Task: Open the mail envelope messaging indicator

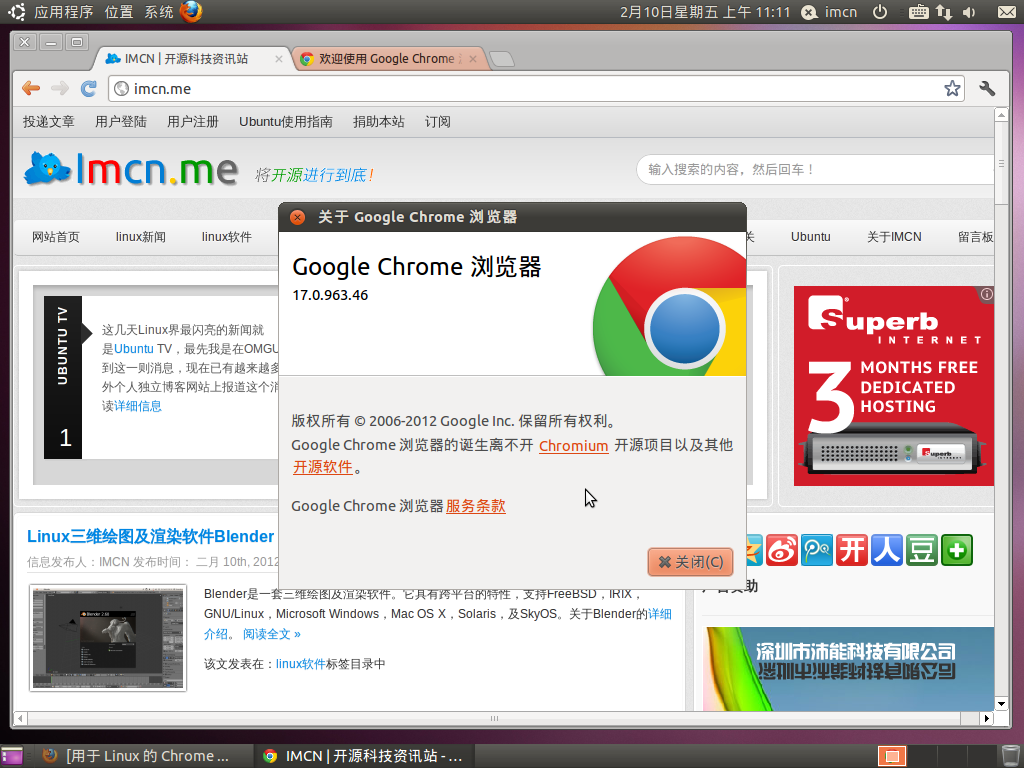Action: [1006, 12]
